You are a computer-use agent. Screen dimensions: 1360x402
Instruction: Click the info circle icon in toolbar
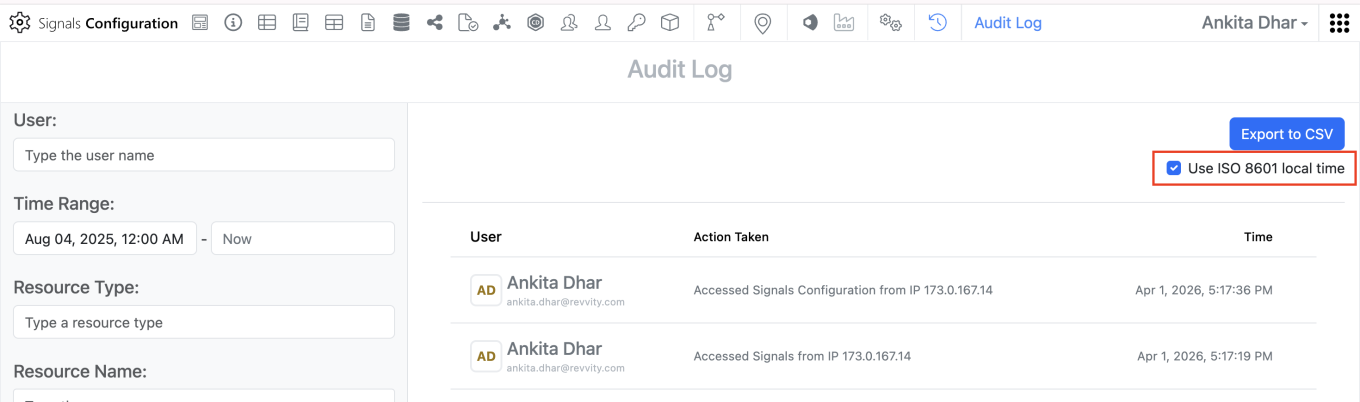click(x=233, y=23)
